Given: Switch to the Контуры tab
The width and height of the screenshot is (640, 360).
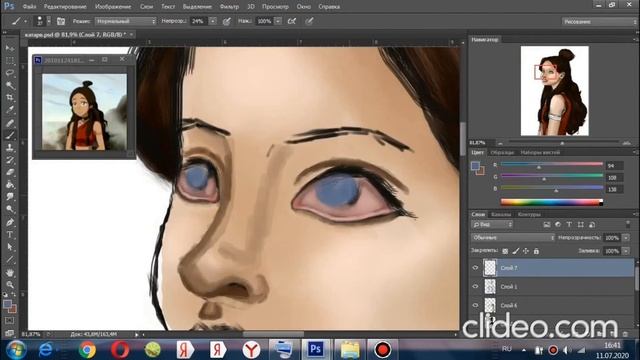Looking at the screenshot, I should click(529, 214).
